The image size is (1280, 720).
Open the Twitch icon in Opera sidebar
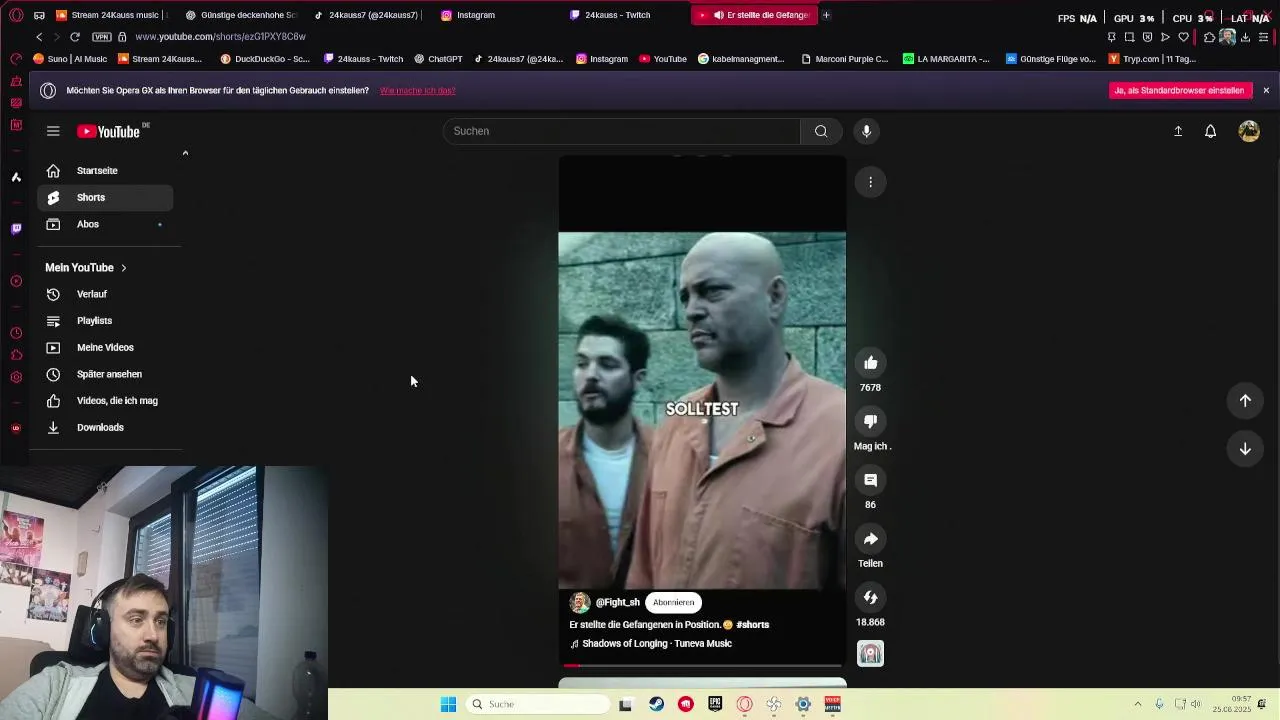[x=16, y=229]
